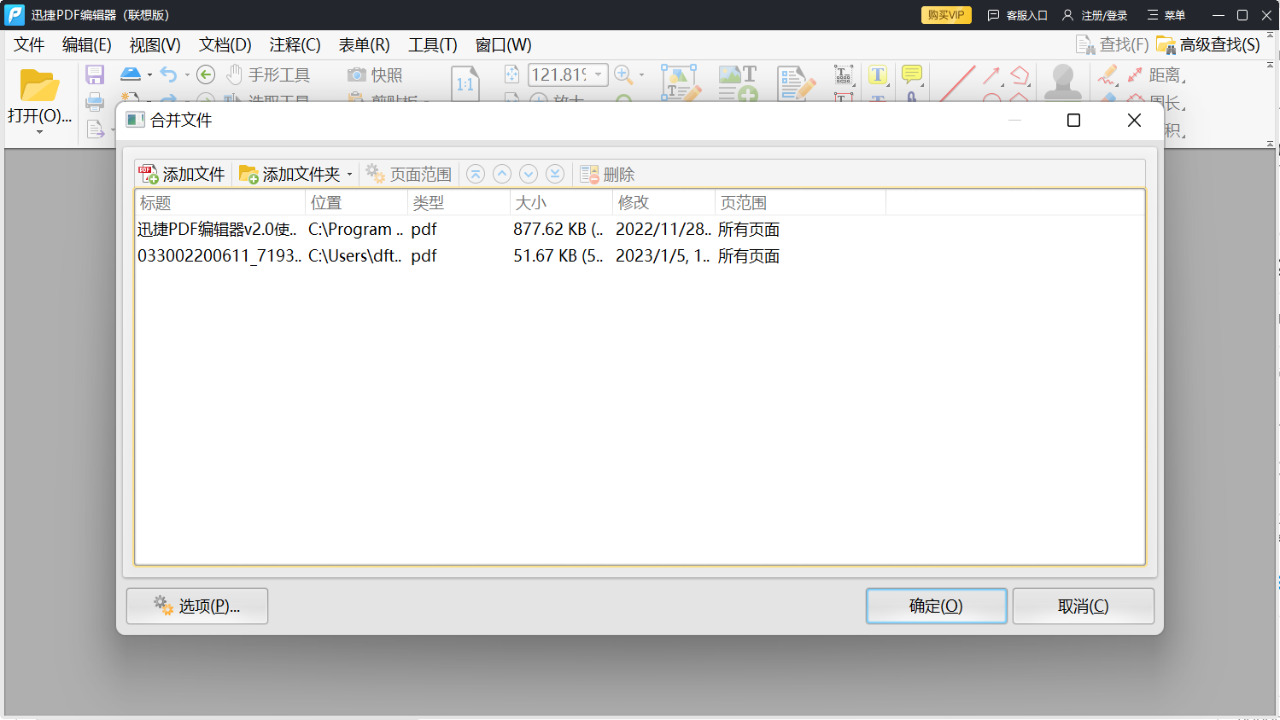Click the 确定(O) button to confirm merge
Image resolution: width=1280 pixels, height=720 pixels.
click(x=936, y=605)
